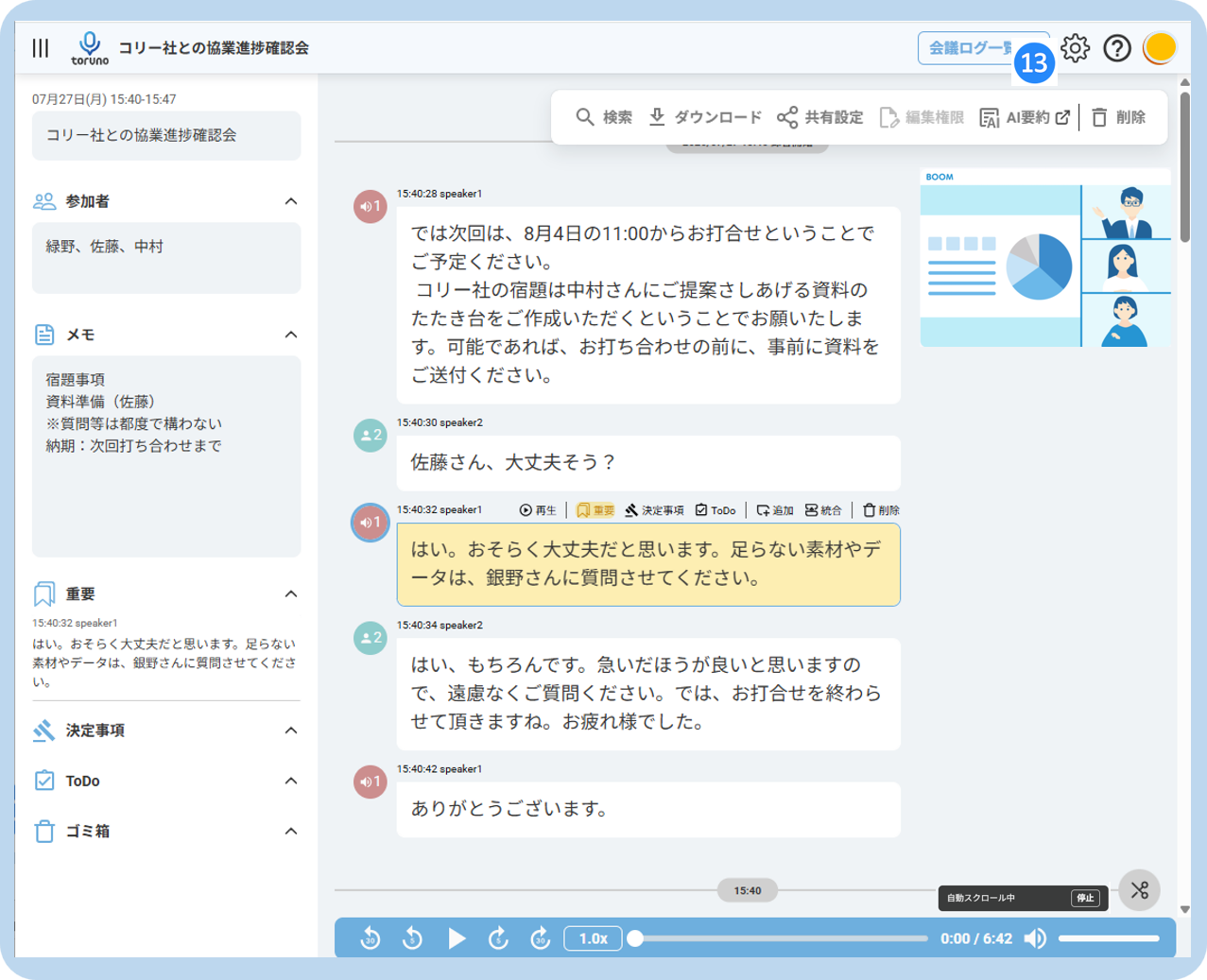Toggle the 重要 tag on highlighted utterance

click(595, 510)
